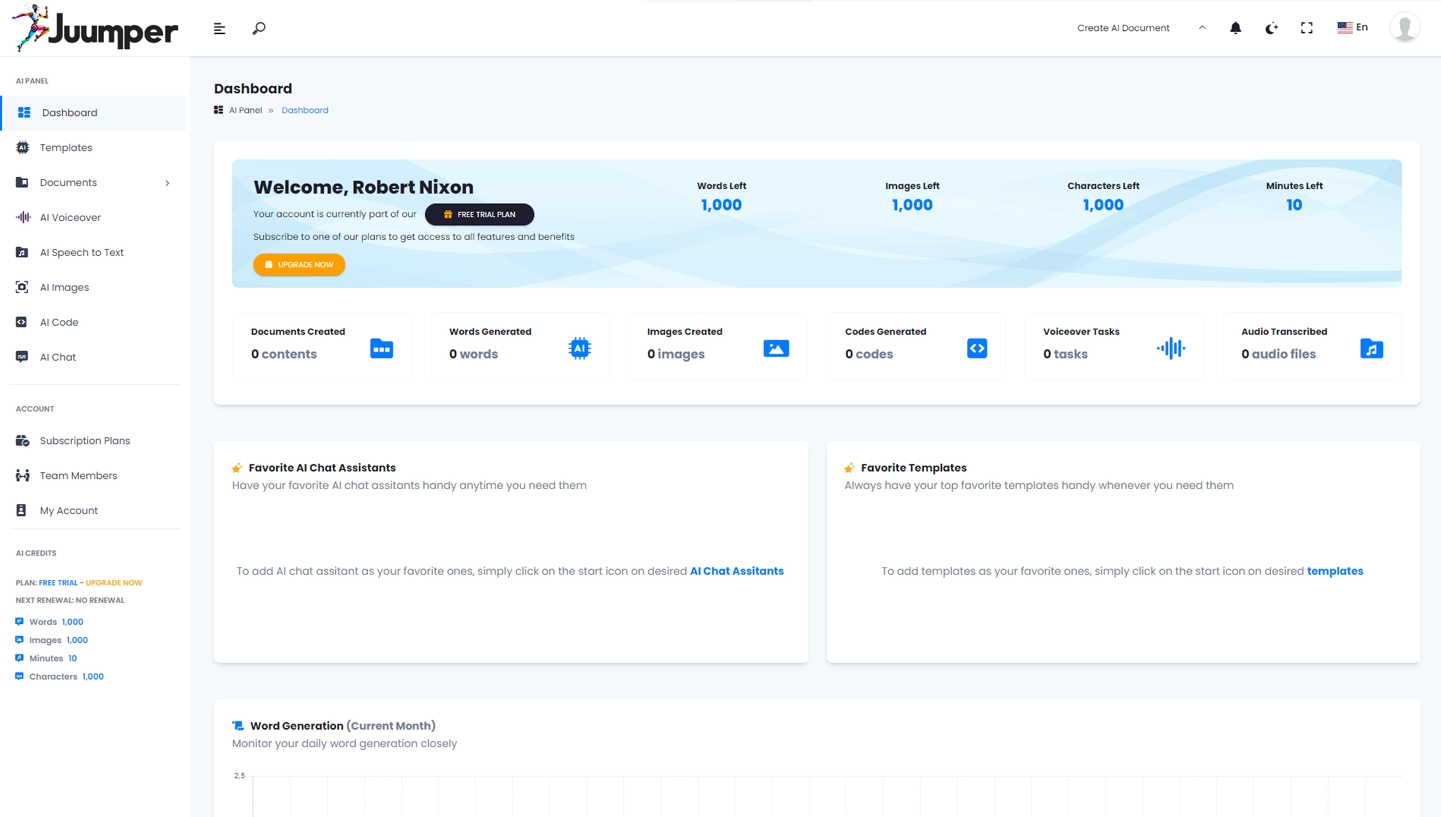Click the Dashboard sidebar icon
This screenshot has height=817, width=1441.
pyautogui.click(x=24, y=113)
